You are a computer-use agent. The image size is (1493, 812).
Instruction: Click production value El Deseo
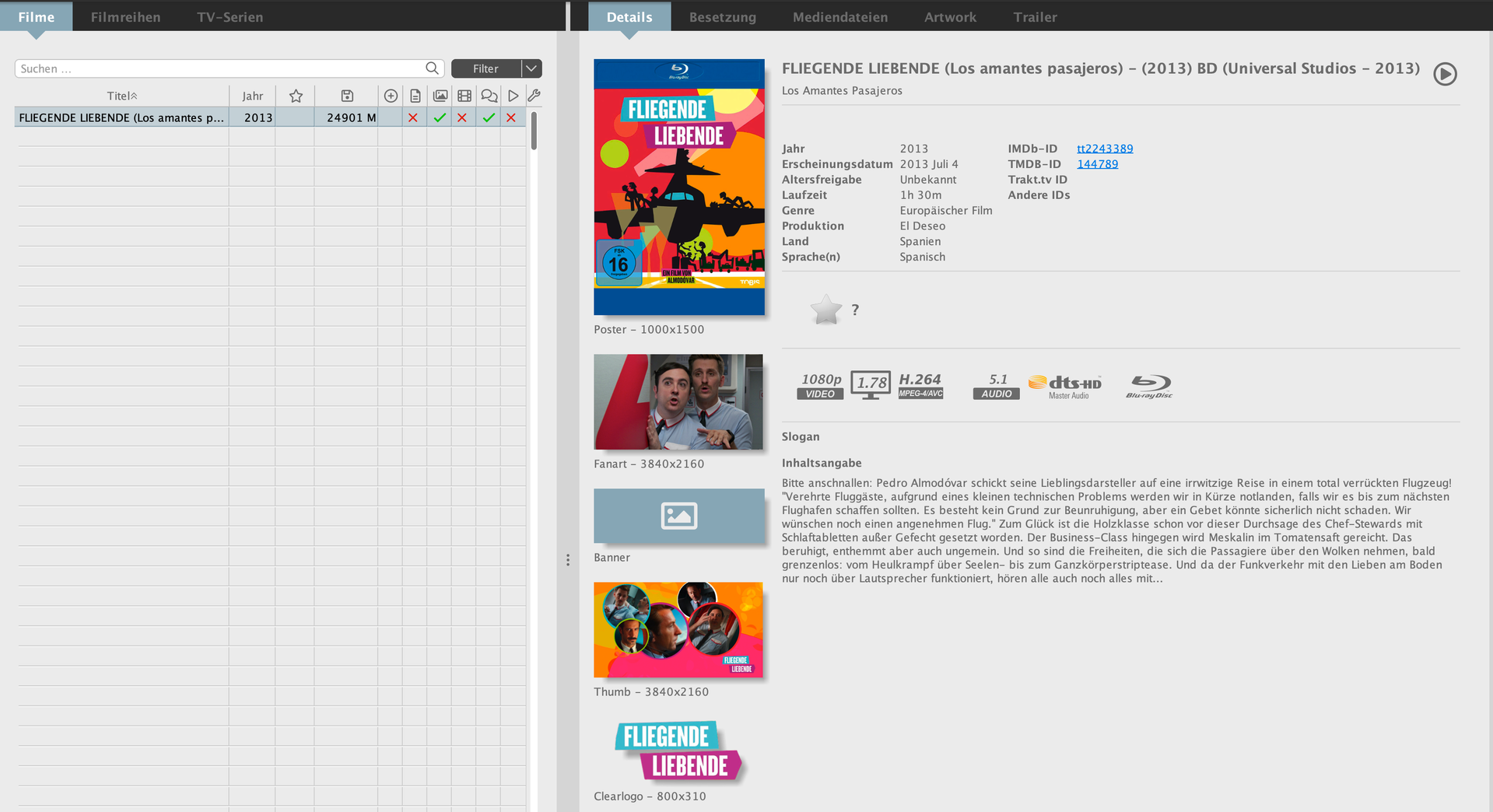[x=923, y=226]
